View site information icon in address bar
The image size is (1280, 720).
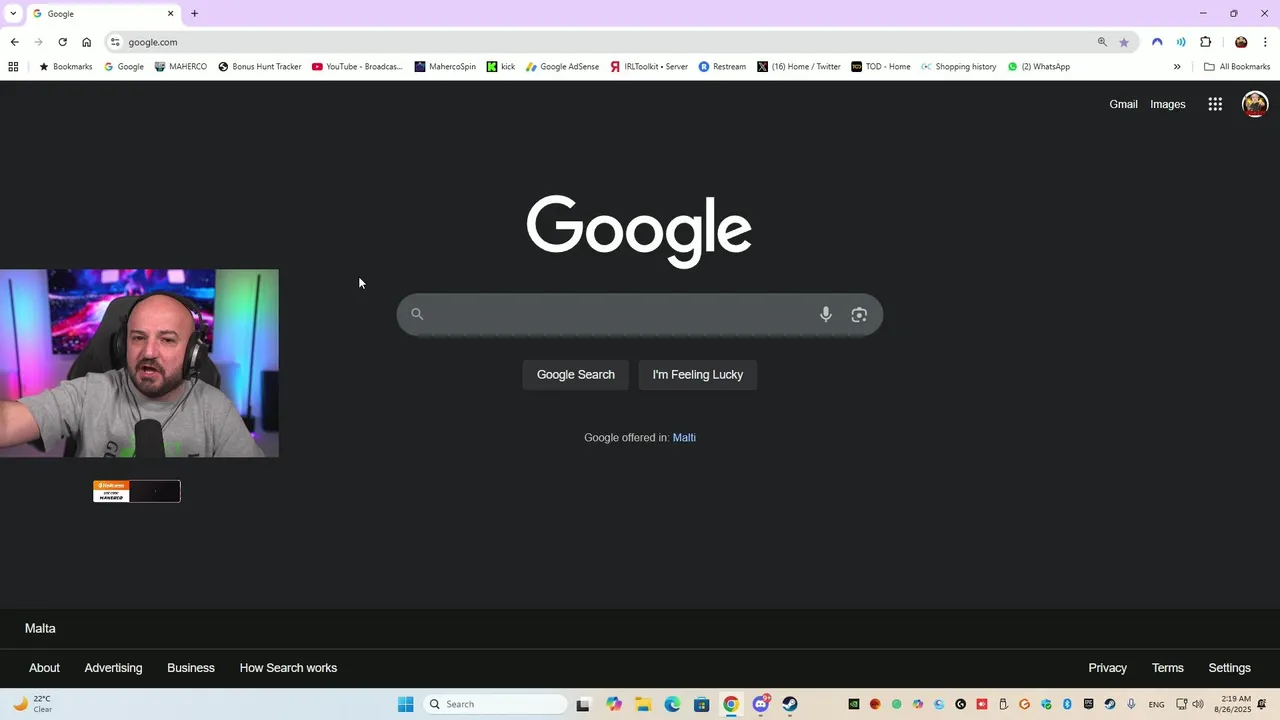point(115,42)
